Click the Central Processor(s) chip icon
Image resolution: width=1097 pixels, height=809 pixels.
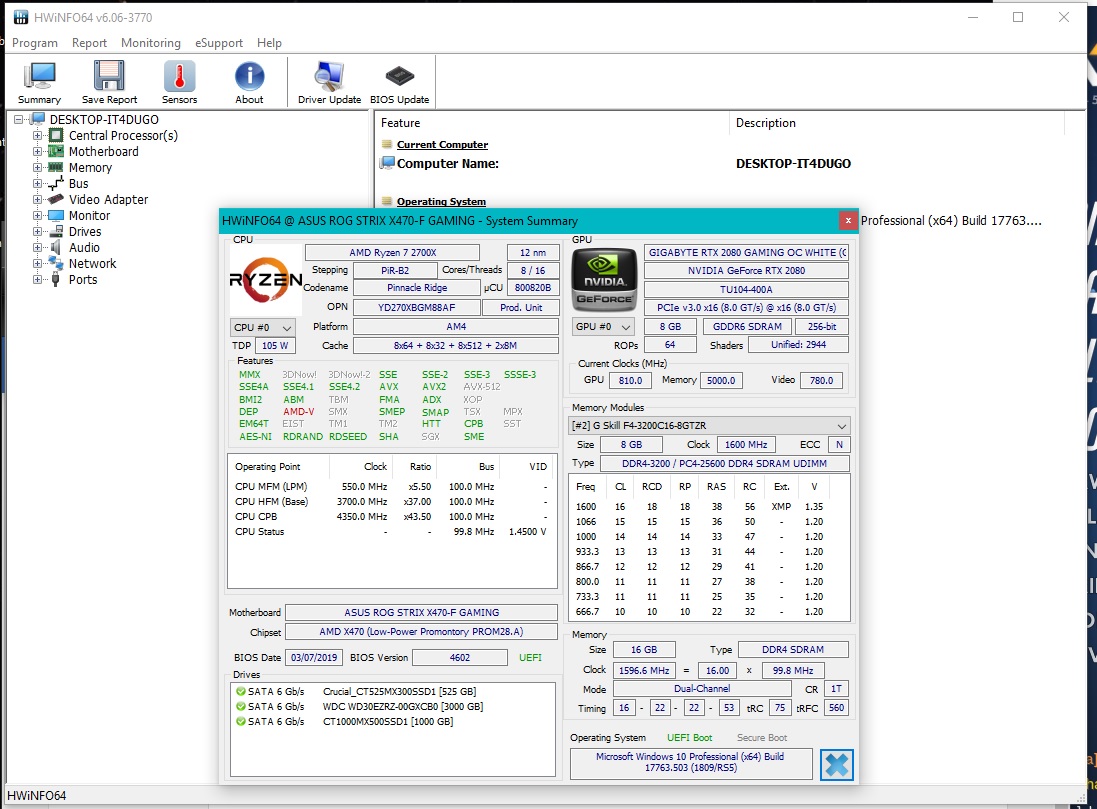click(56, 135)
